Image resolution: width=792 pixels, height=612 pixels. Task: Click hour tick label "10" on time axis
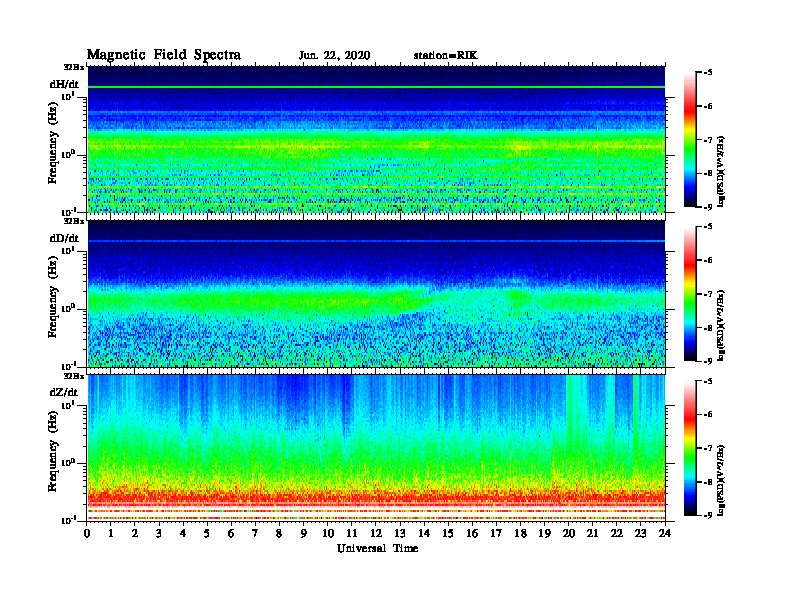tap(328, 533)
